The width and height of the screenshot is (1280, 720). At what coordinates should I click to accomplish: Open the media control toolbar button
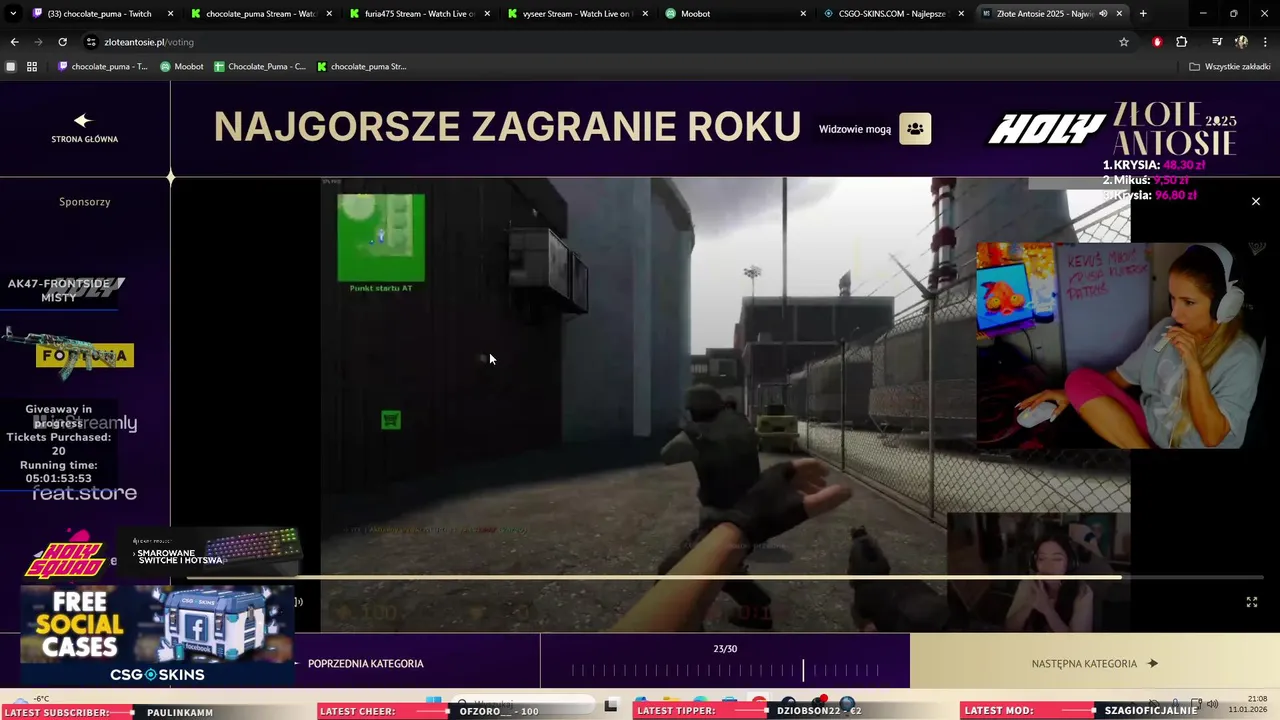[1217, 42]
